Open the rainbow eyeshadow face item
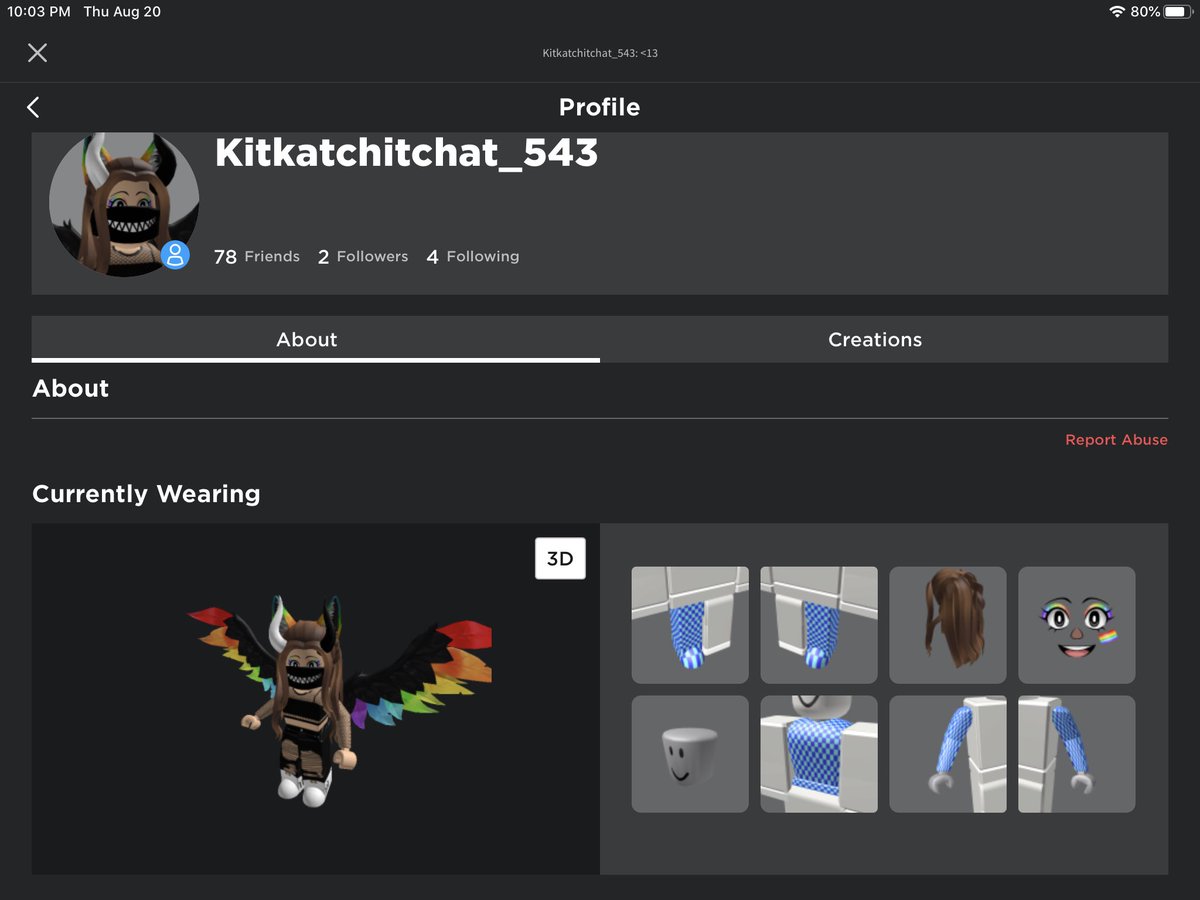The height and width of the screenshot is (900, 1200). point(1077,625)
